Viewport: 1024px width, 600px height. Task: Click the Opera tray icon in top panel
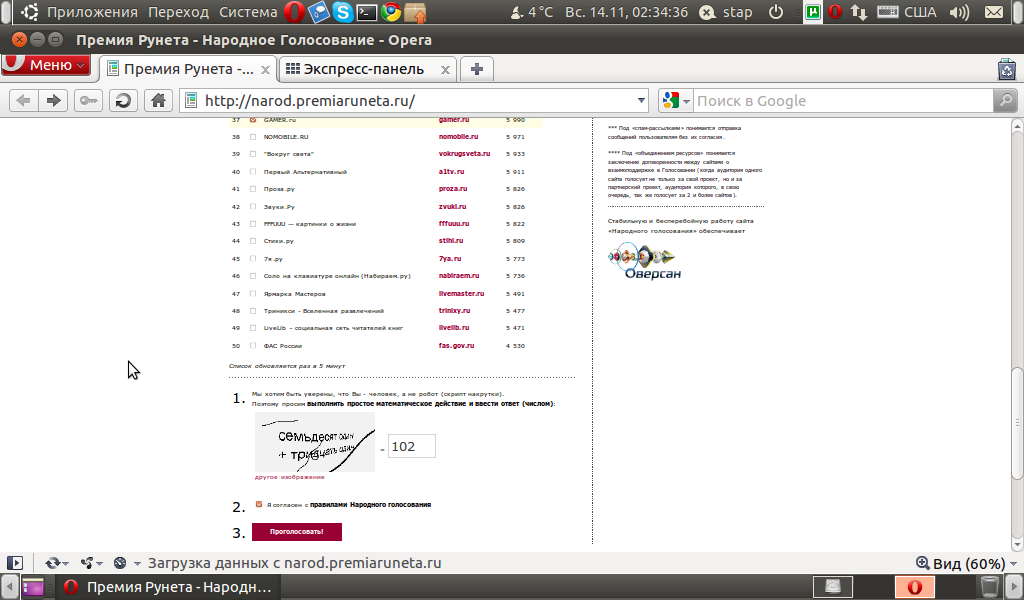point(835,12)
